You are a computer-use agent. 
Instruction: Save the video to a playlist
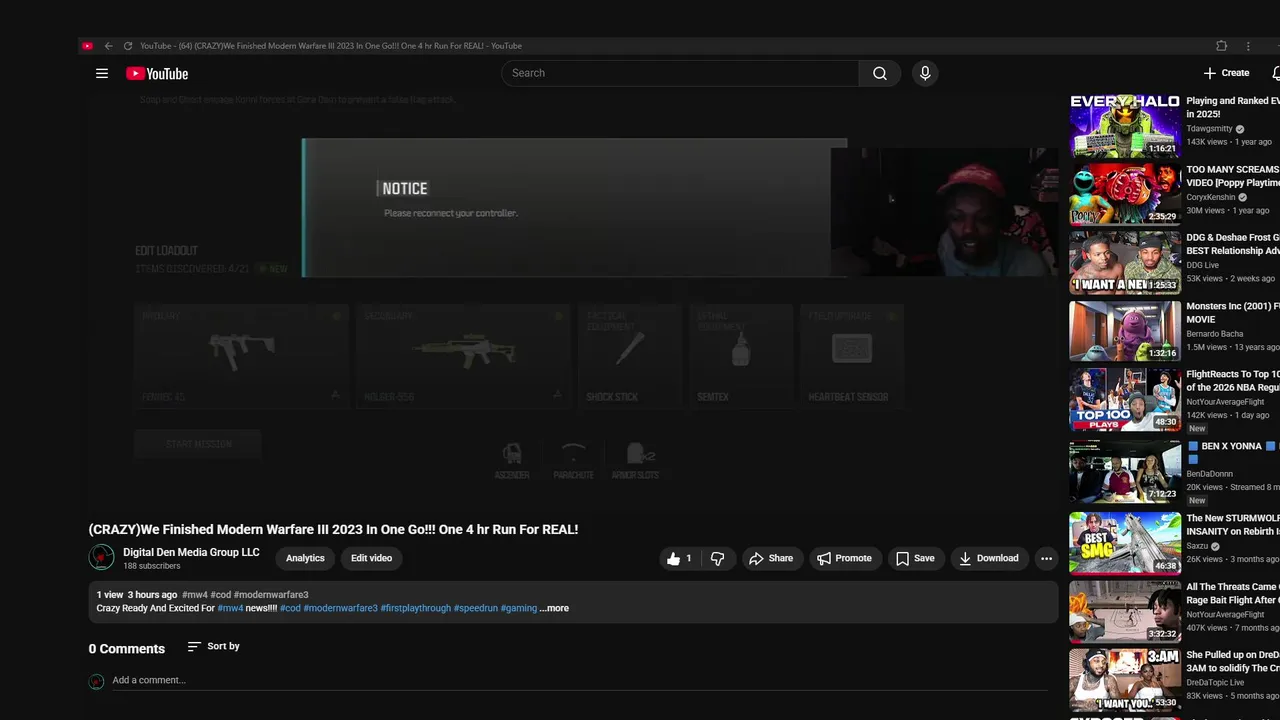coord(915,559)
